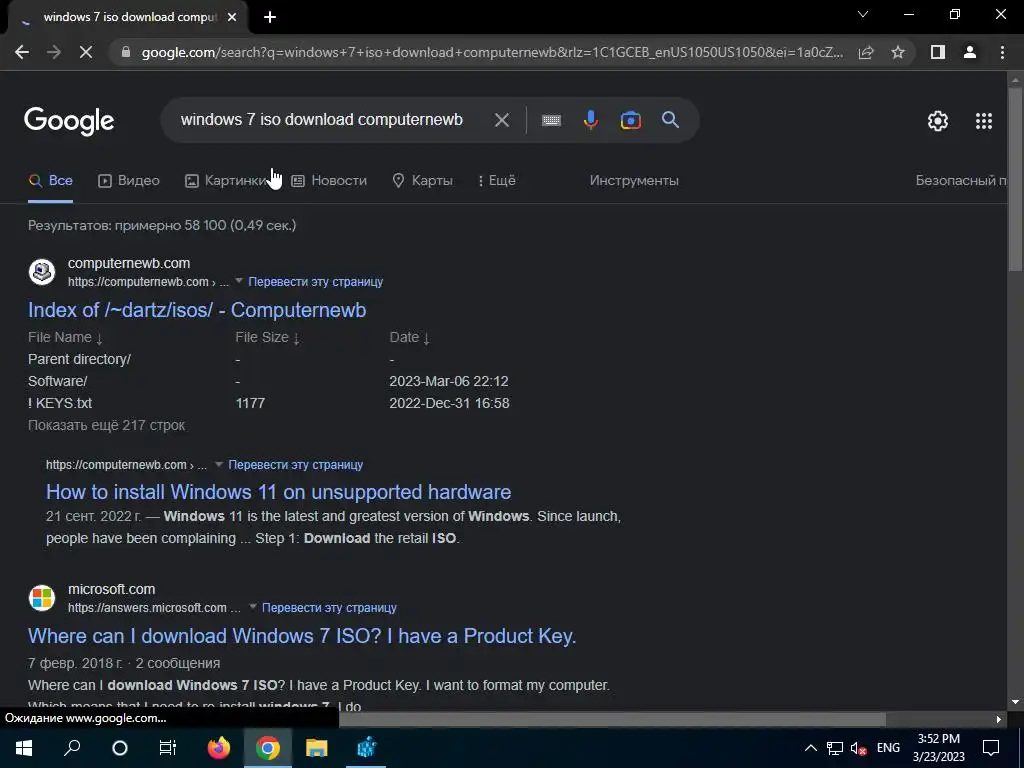Switch to Картинки results tab
This screenshot has height=768, width=1024.
click(226, 180)
